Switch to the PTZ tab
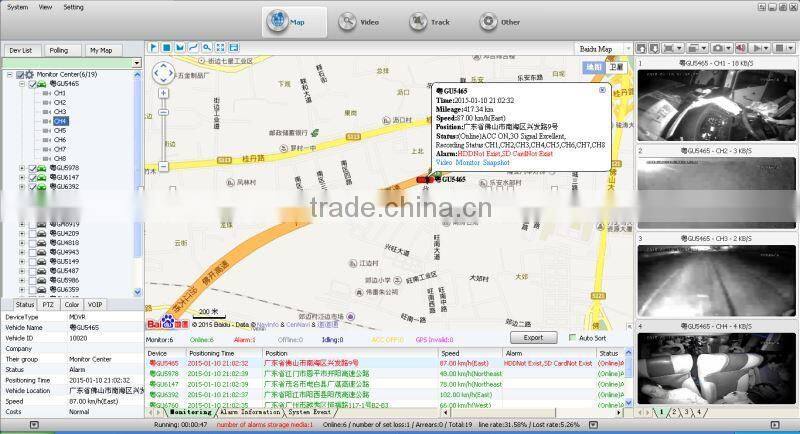800x434 pixels. (x=48, y=304)
